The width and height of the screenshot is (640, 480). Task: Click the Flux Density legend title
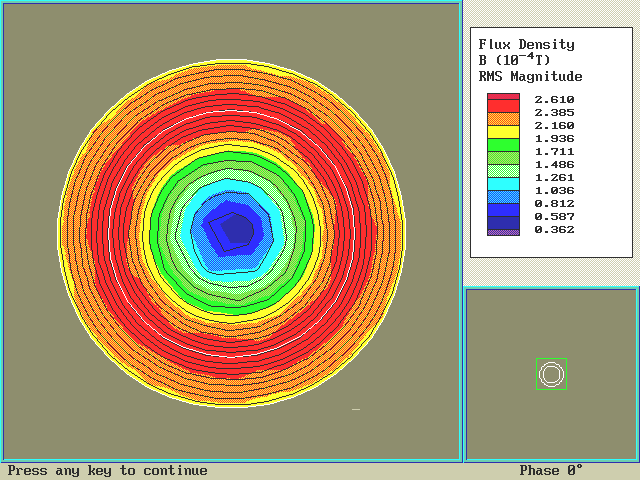tap(526, 44)
